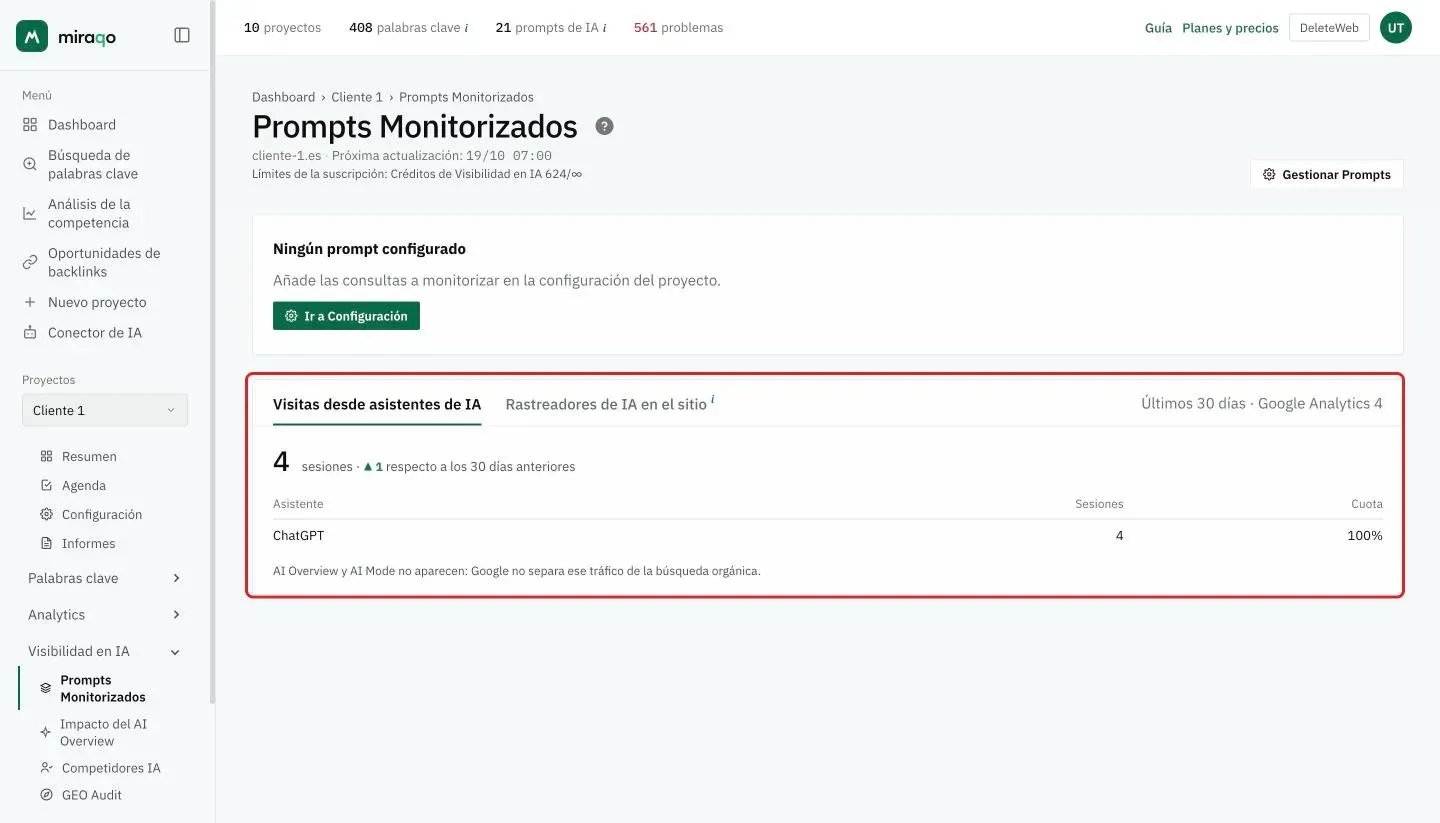This screenshot has height=823, width=1440.
Task: Click the Dashboard grid icon in the menu
Action: pos(30,125)
